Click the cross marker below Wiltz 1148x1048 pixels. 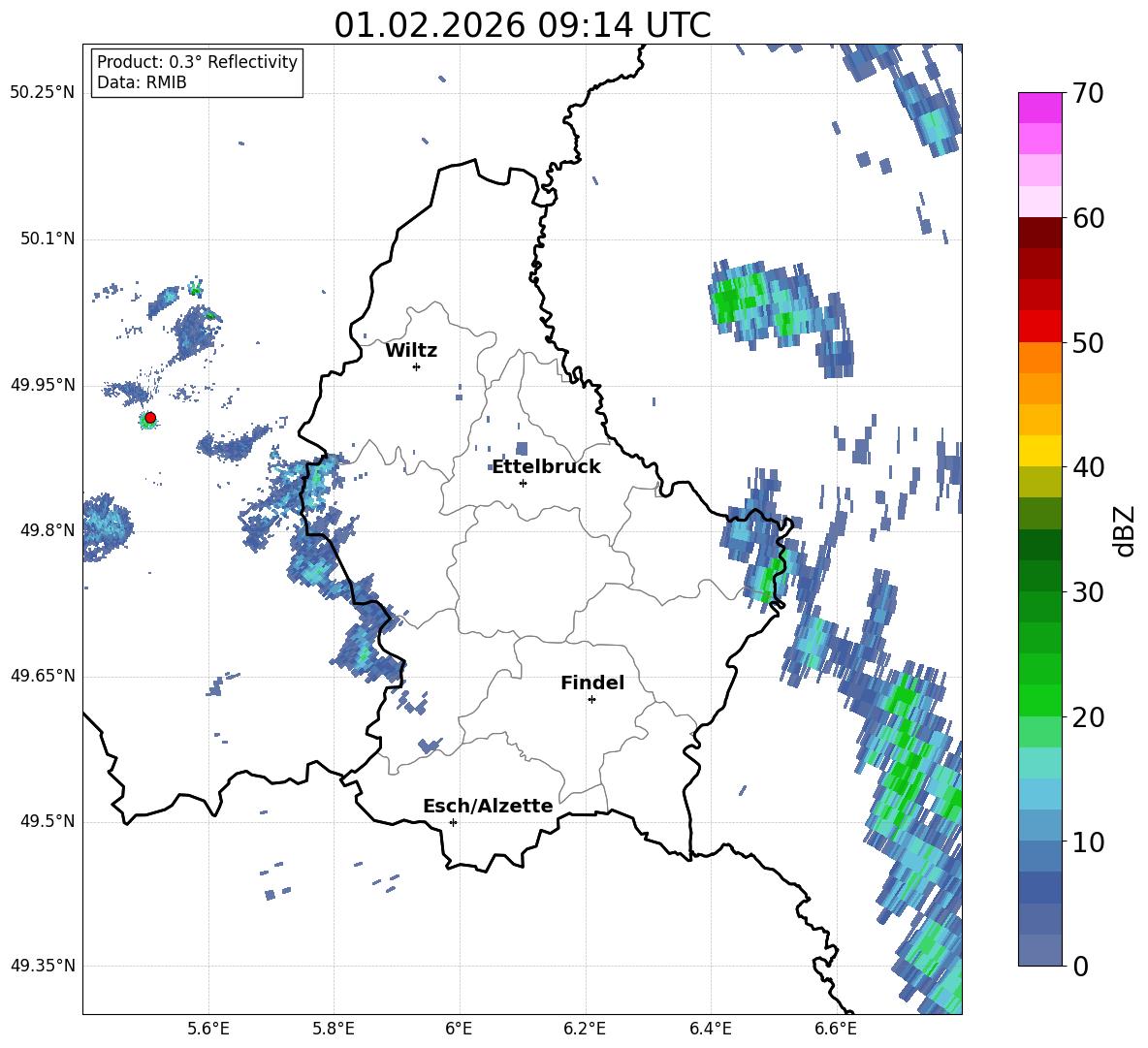(417, 366)
